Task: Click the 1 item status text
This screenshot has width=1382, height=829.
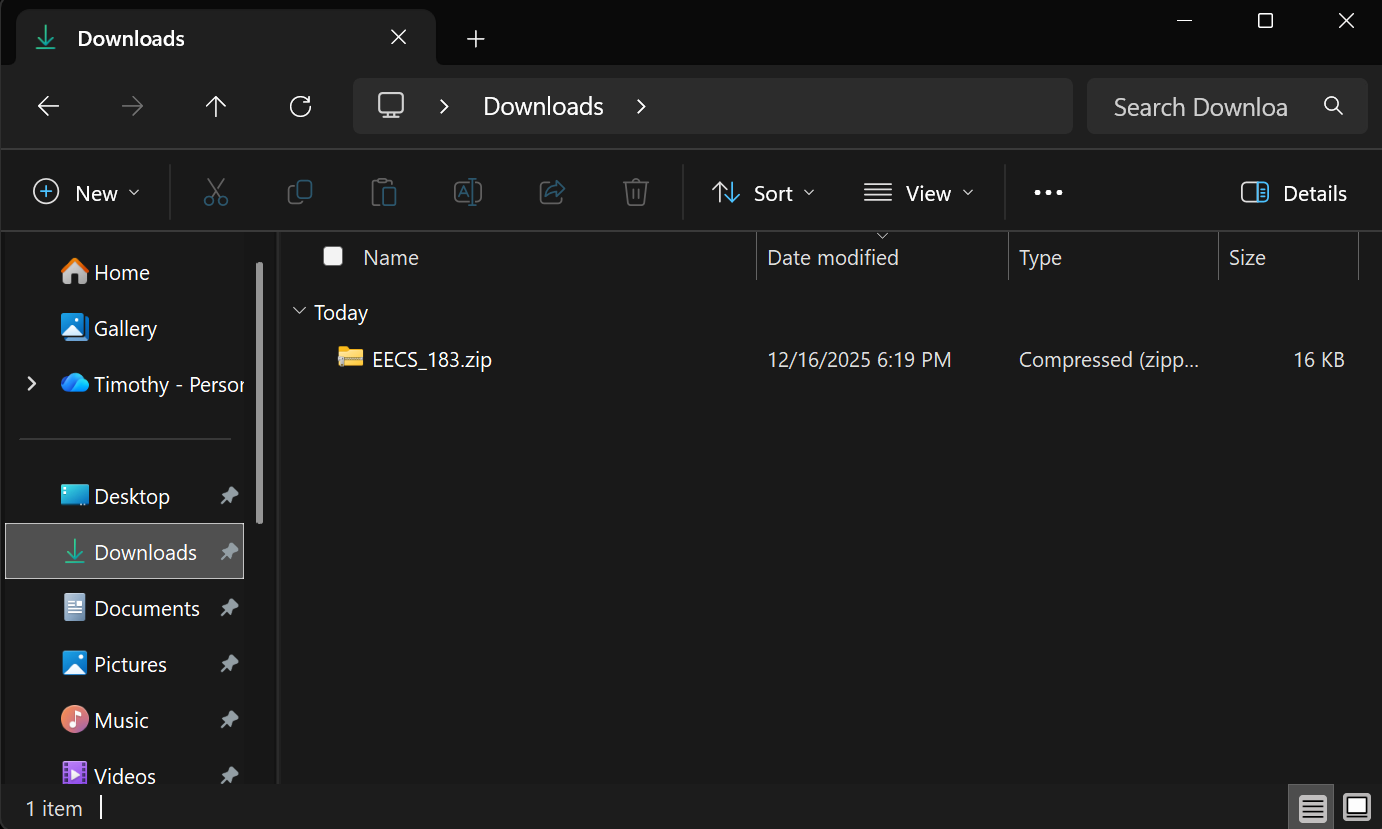Action: pos(54,808)
